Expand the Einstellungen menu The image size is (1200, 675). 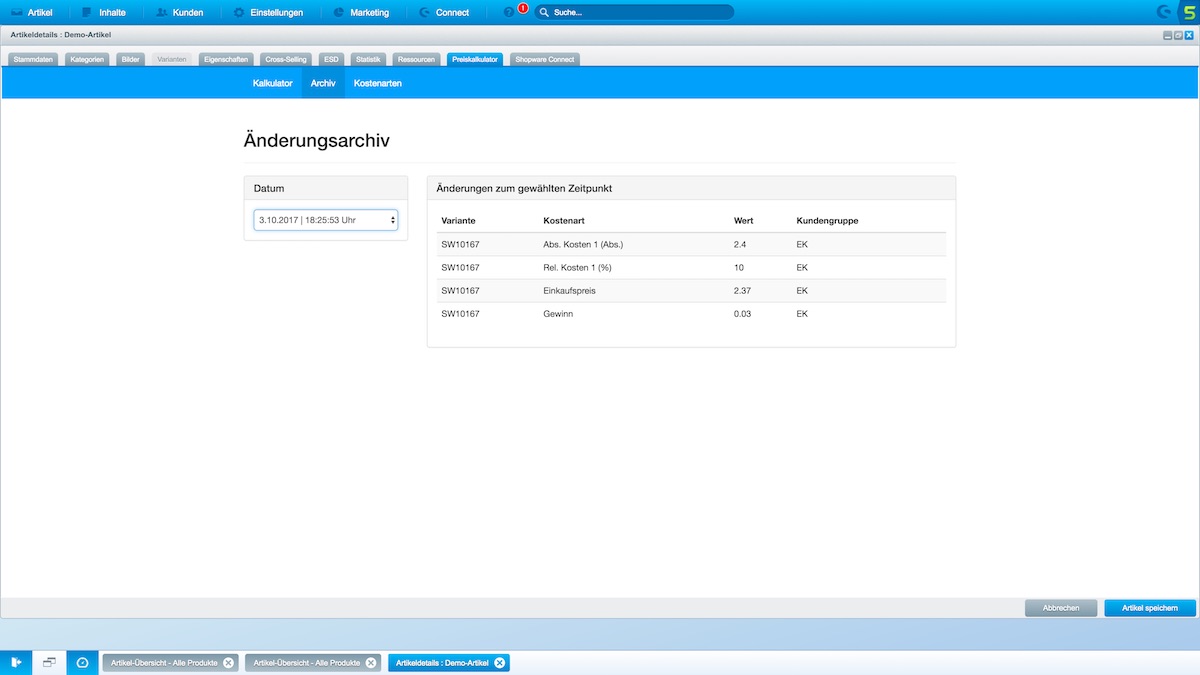[x=268, y=13]
